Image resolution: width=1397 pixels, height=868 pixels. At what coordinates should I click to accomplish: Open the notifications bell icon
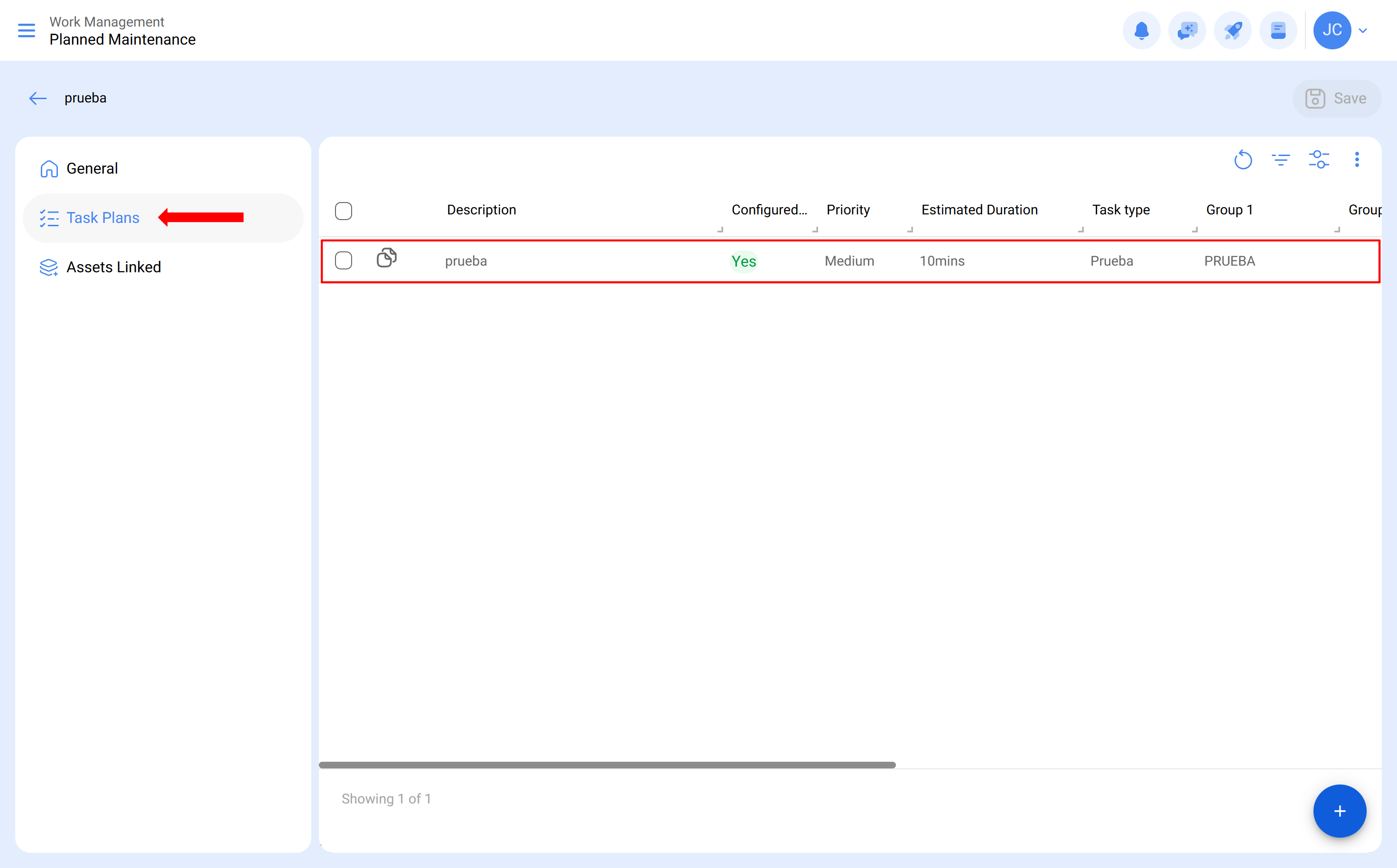[x=1142, y=30]
